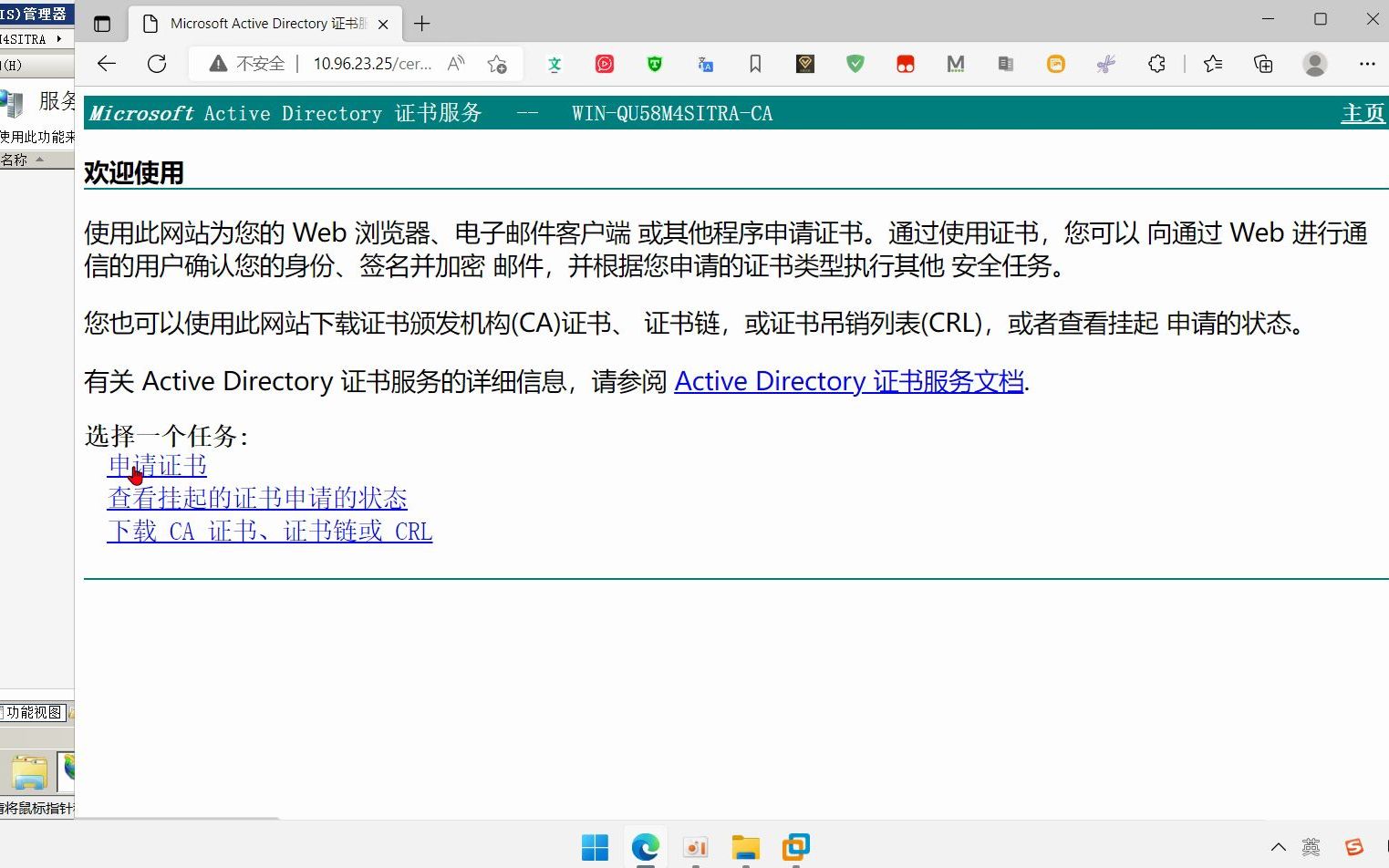The image size is (1389, 868).
Task: Click the 欢迎使用 heading text
Action: (x=134, y=172)
